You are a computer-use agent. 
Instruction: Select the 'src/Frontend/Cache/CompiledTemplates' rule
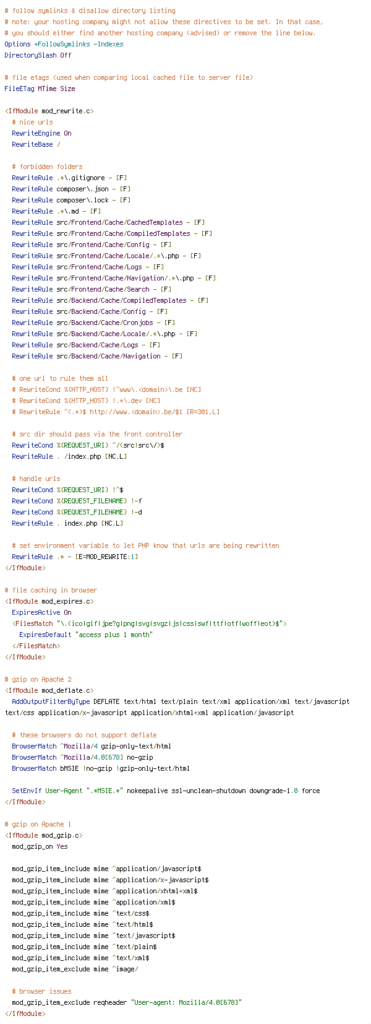click(x=112, y=233)
